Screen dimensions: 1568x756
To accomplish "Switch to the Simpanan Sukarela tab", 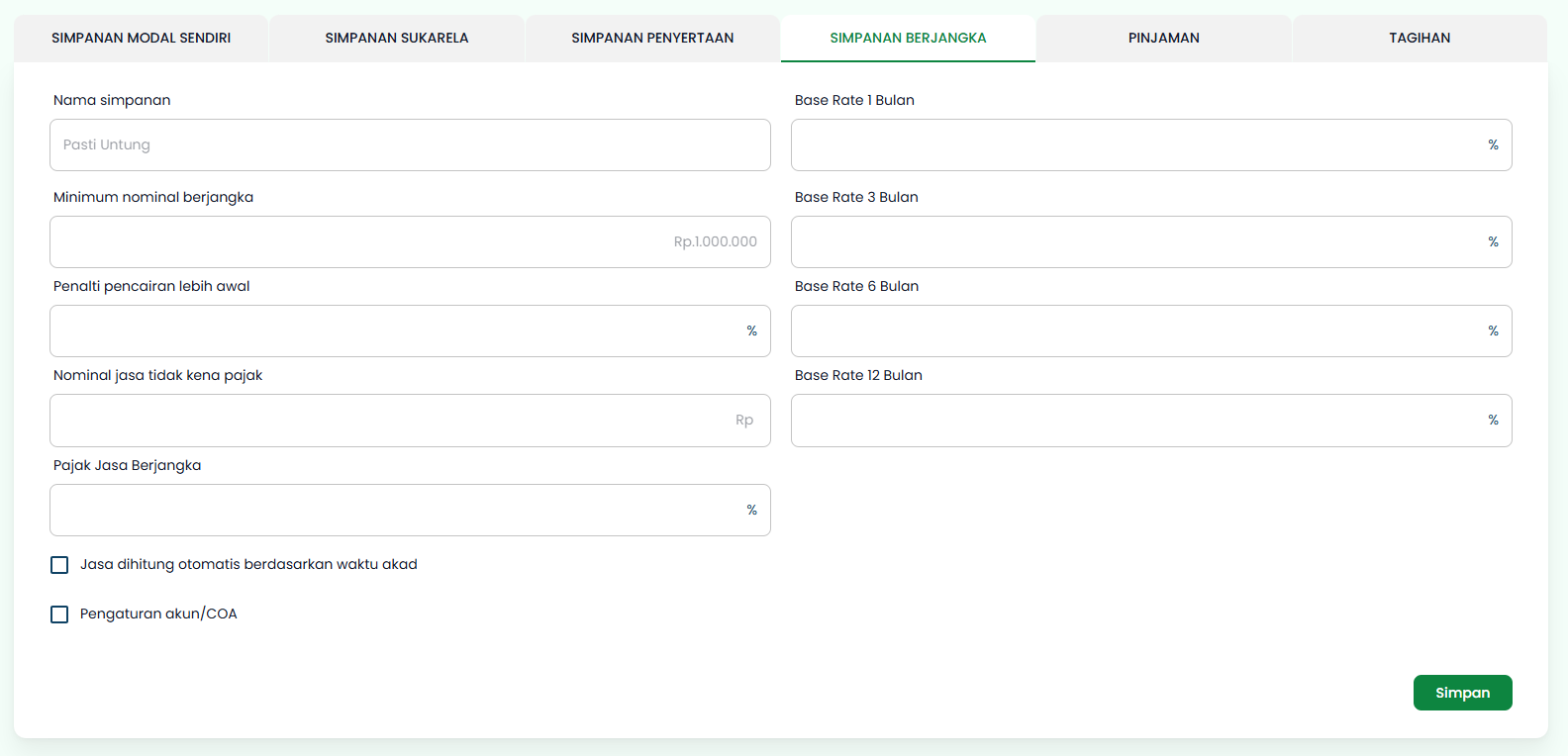I will [397, 38].
